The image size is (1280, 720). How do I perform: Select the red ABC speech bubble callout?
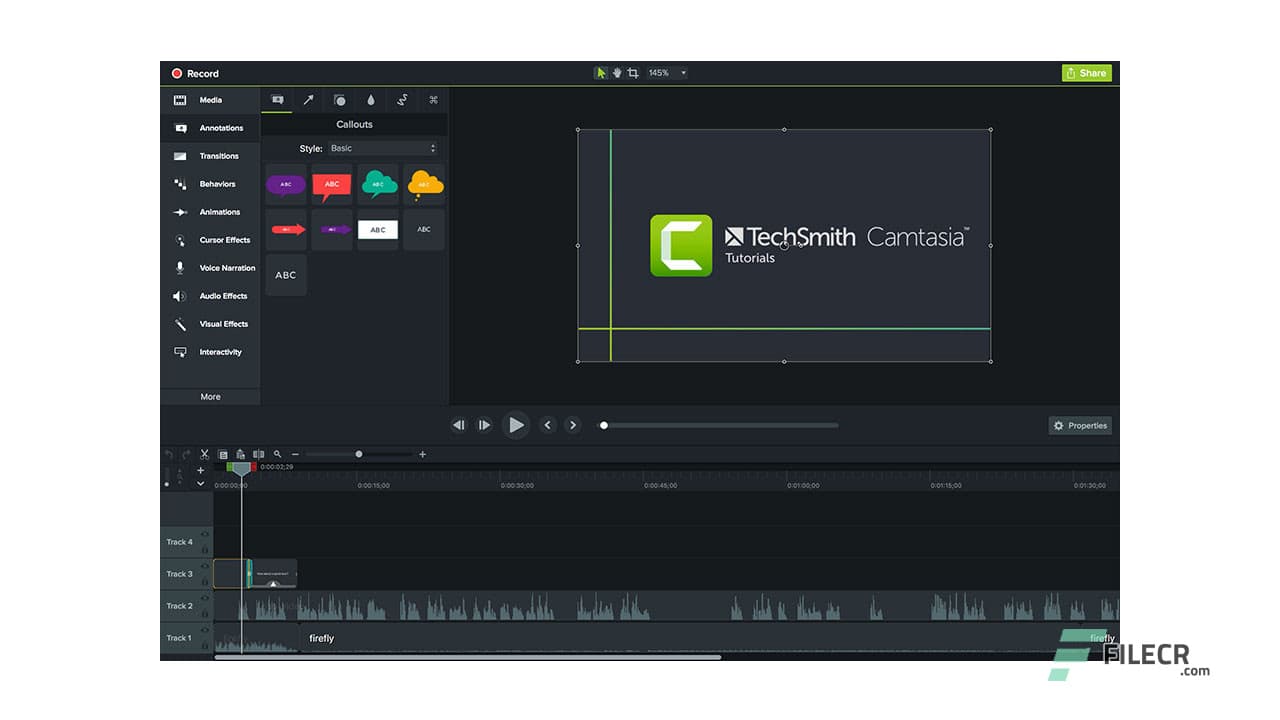(x=331, y=184)
